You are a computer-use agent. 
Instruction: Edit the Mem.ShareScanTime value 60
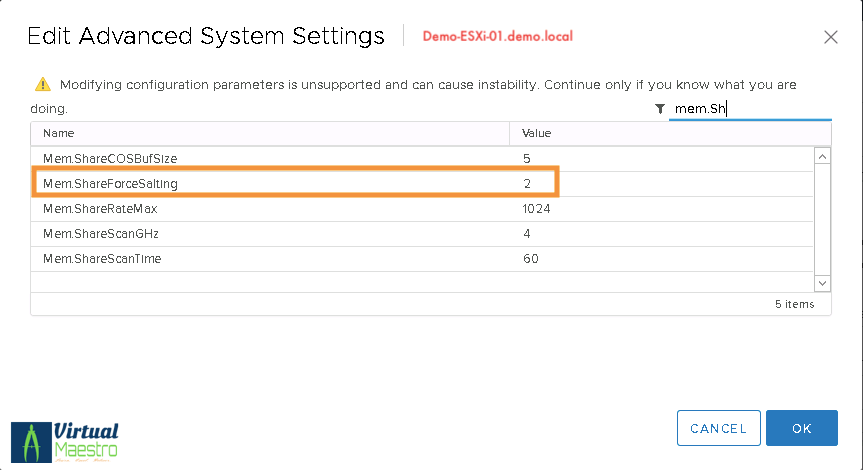[531, 259]
